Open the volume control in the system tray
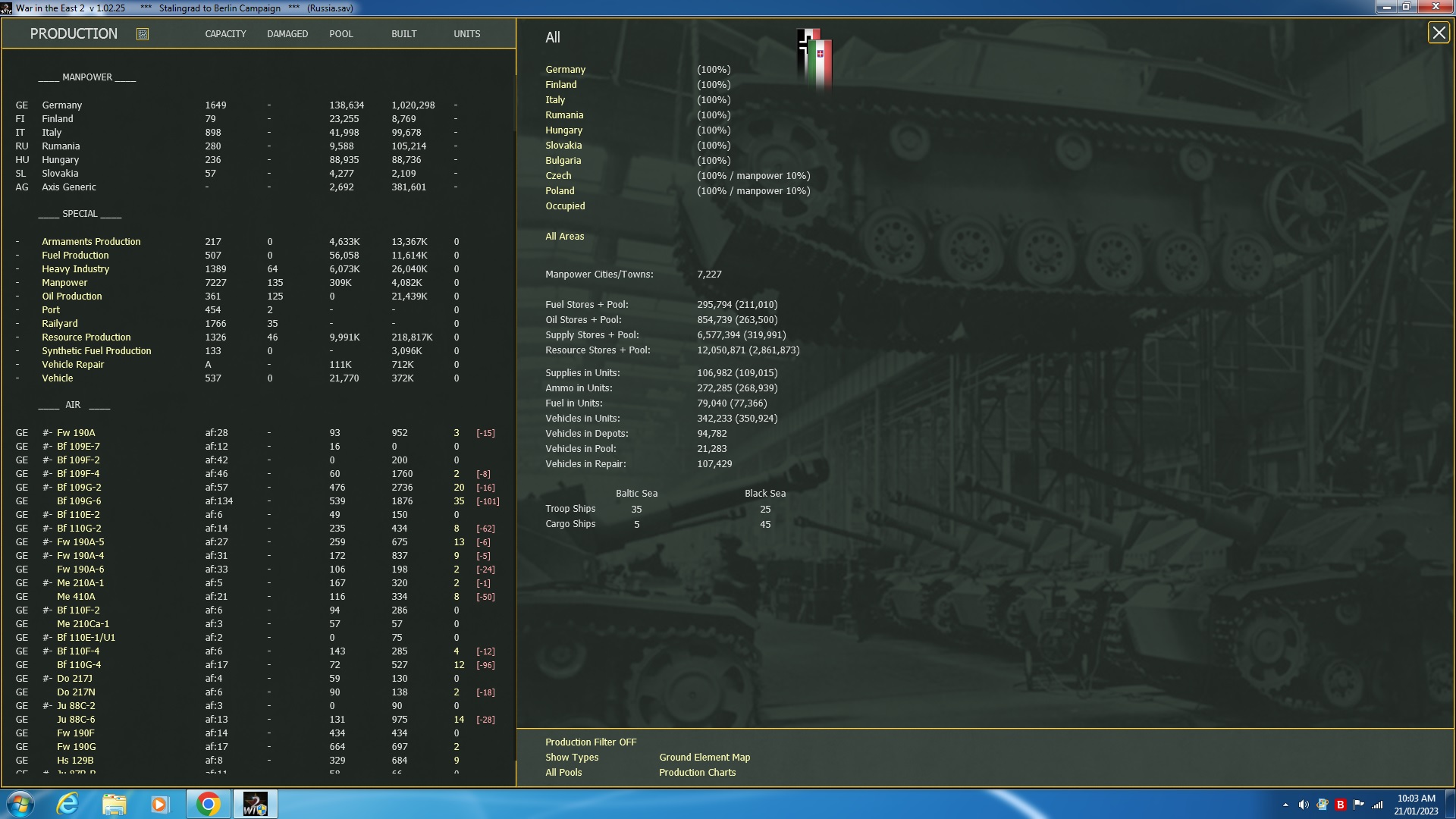The height and width of the screenshot is (819, 1456). 1304,803
